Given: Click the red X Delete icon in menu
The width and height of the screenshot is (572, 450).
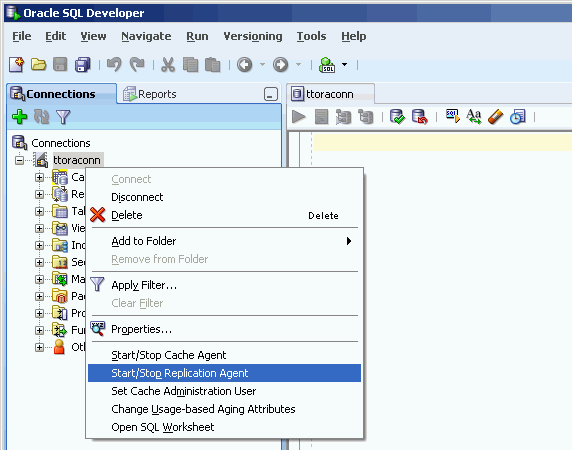Looking at the screenshot, I should tap(97, 215).
